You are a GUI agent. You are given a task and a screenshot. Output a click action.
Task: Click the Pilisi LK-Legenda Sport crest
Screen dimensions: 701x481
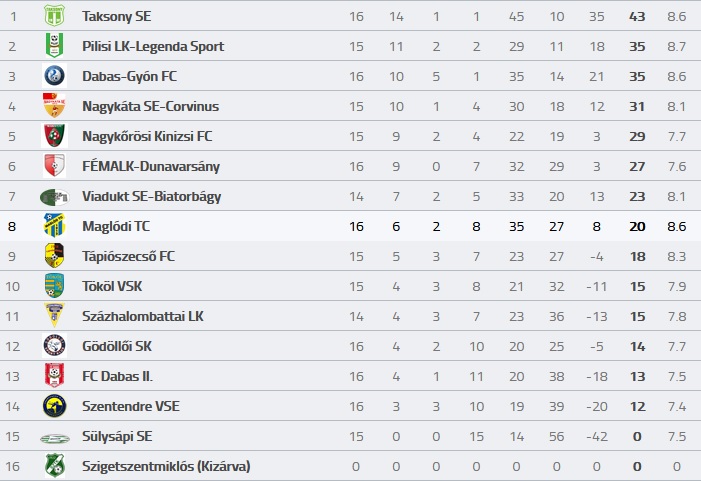[55, 46]
